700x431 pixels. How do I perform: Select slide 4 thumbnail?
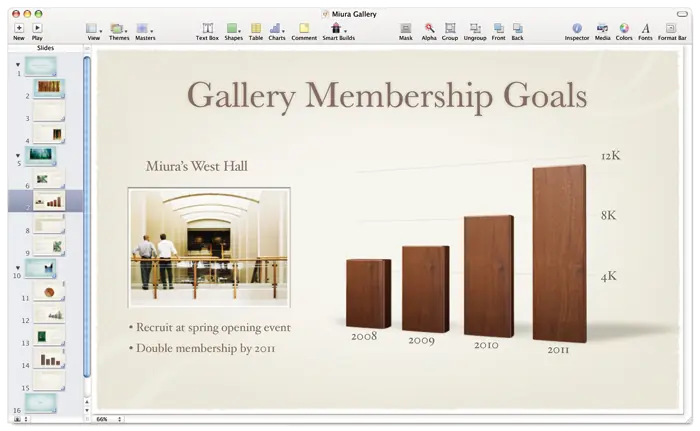(49, 133)
